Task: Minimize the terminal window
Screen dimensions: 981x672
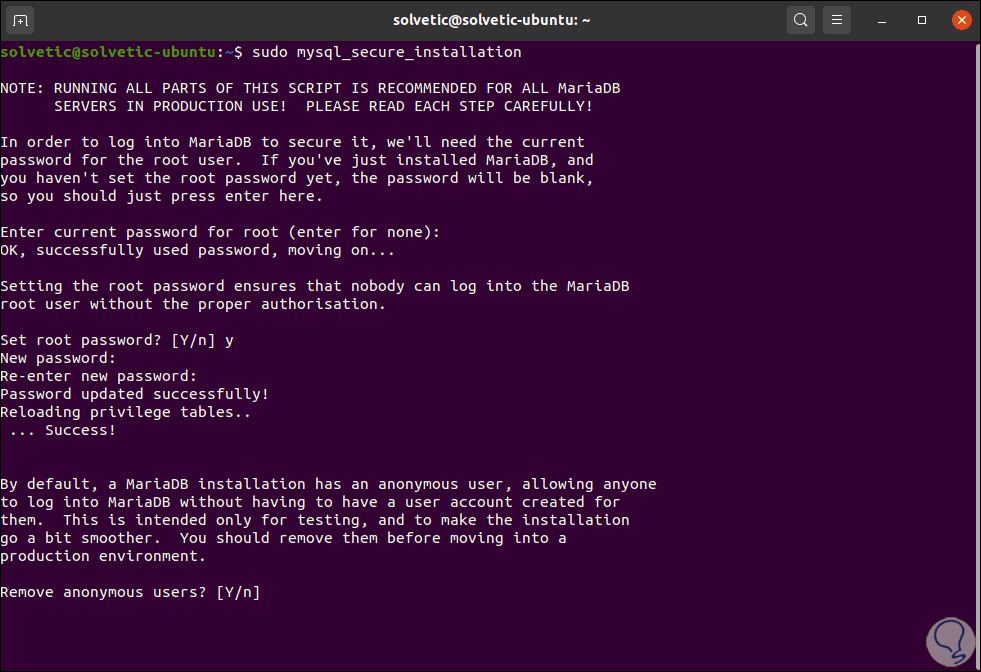Action: point(884,19)
